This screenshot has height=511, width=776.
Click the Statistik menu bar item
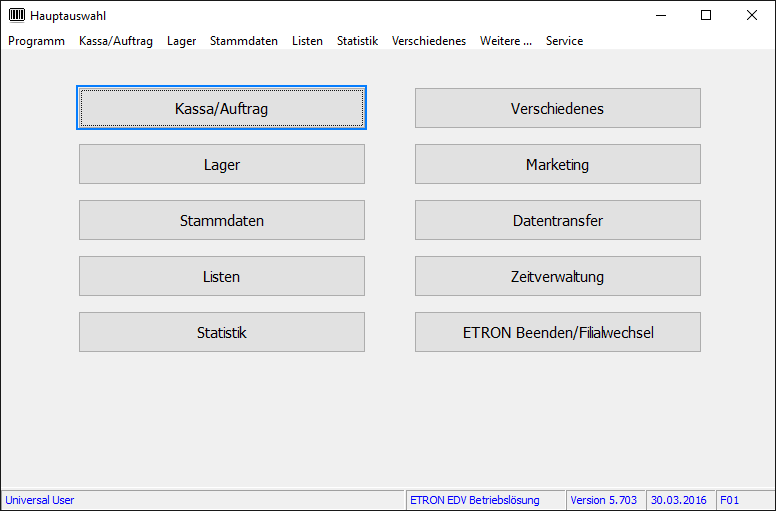357,41
